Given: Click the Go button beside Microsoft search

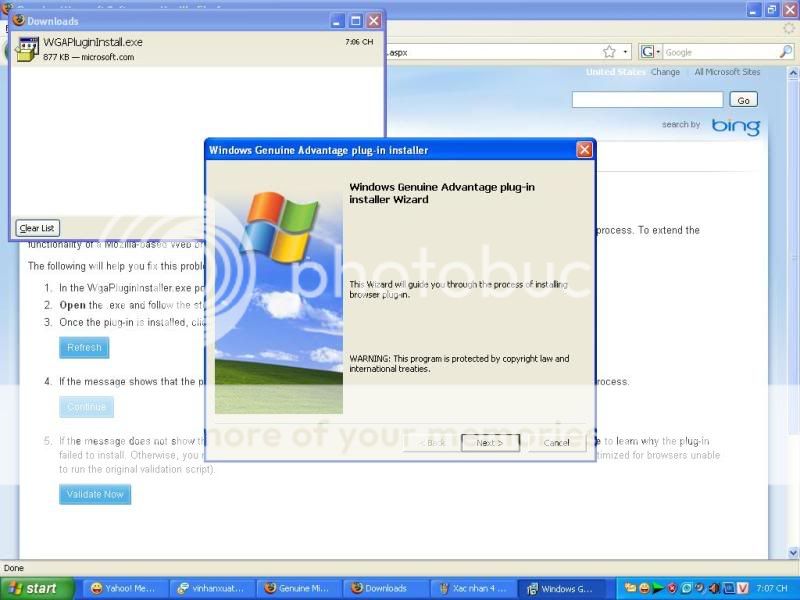Looking at the screenshot, I should coord(743,100).
